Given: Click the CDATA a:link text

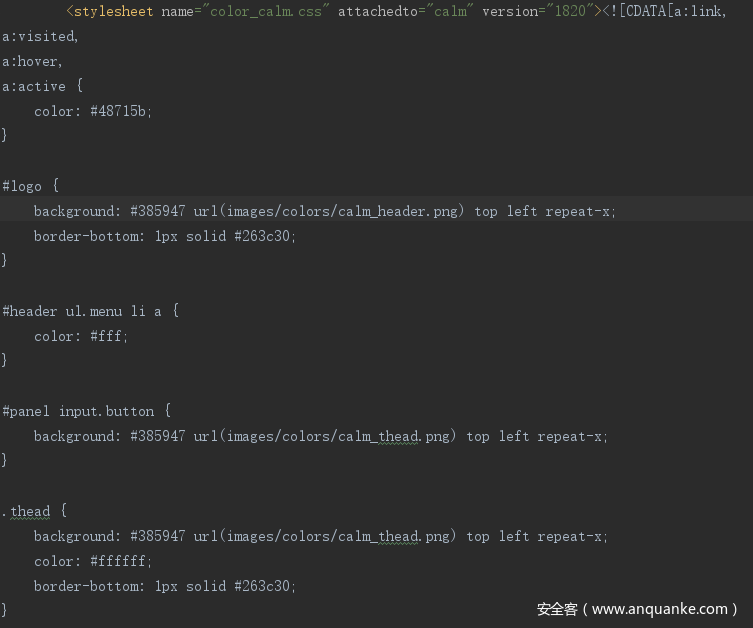Looking at the screenshot, I should (702, 12).
